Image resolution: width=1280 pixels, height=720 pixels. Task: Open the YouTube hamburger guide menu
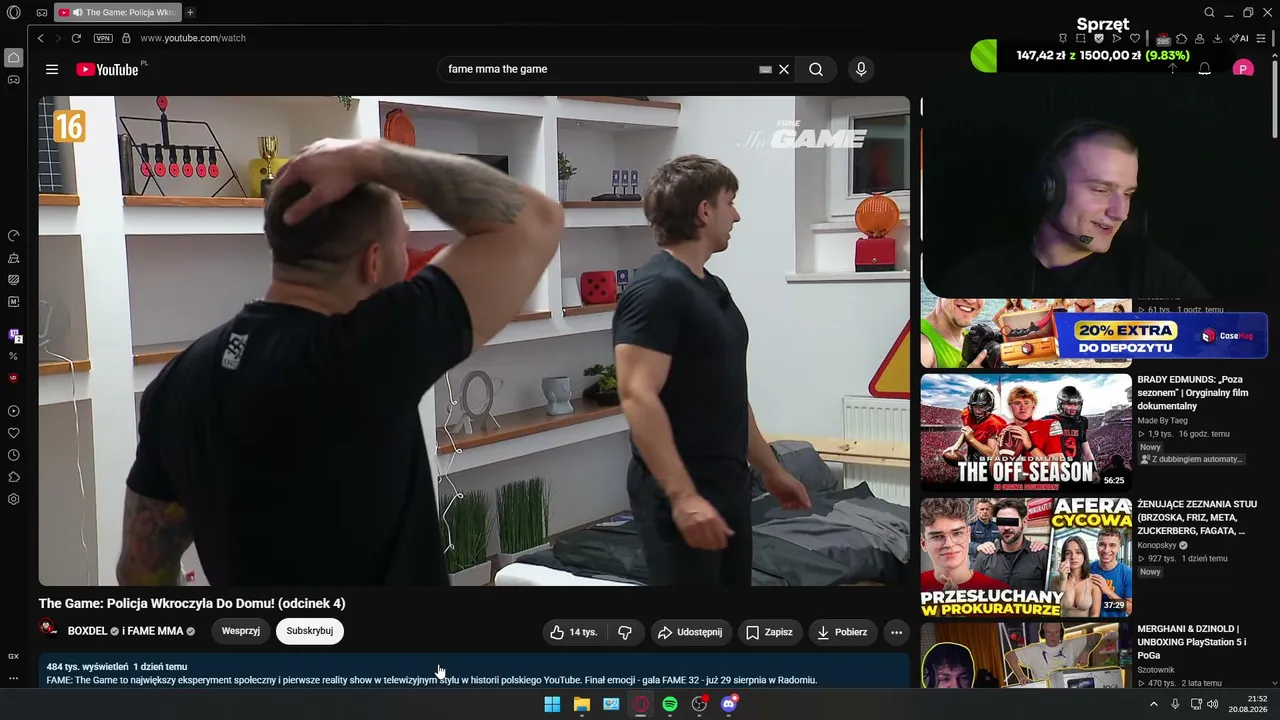point(52,69)
